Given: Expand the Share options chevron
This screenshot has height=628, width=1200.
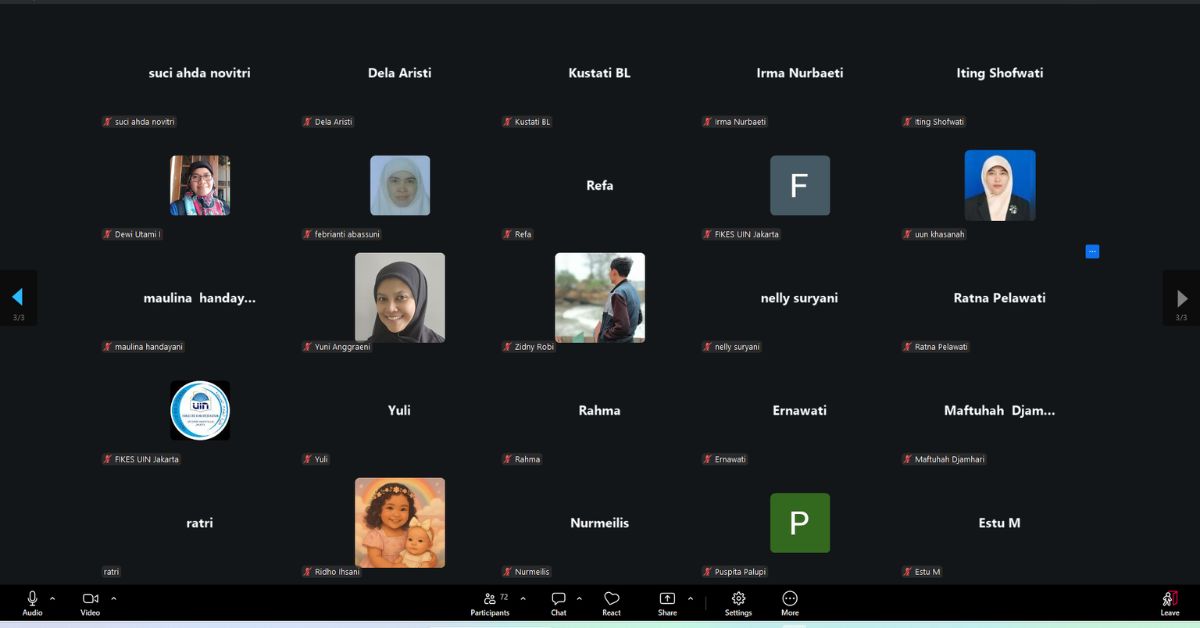Looking at the screenshot, I should [x=690, y=599].
